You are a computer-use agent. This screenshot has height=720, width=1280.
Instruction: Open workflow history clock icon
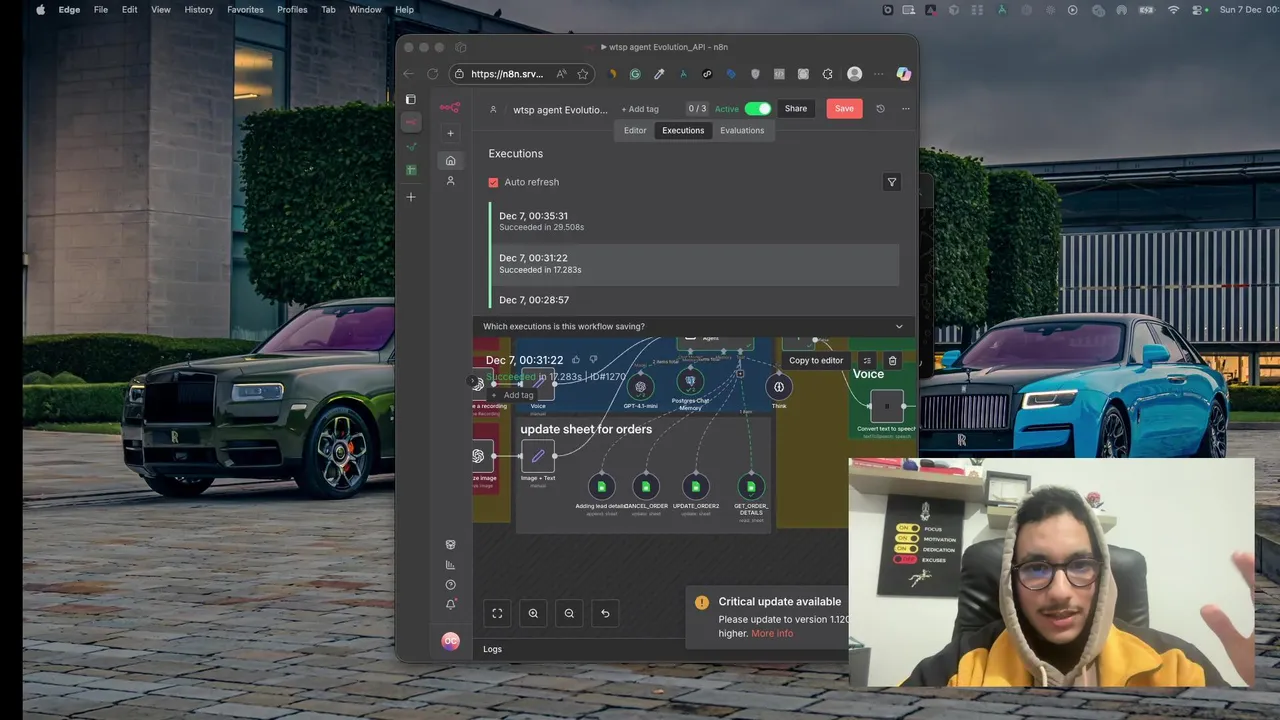click(x=880, y=108)
